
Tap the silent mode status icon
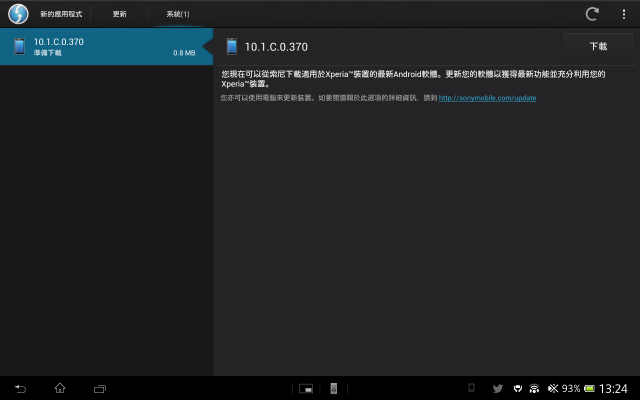click(553, 388)
